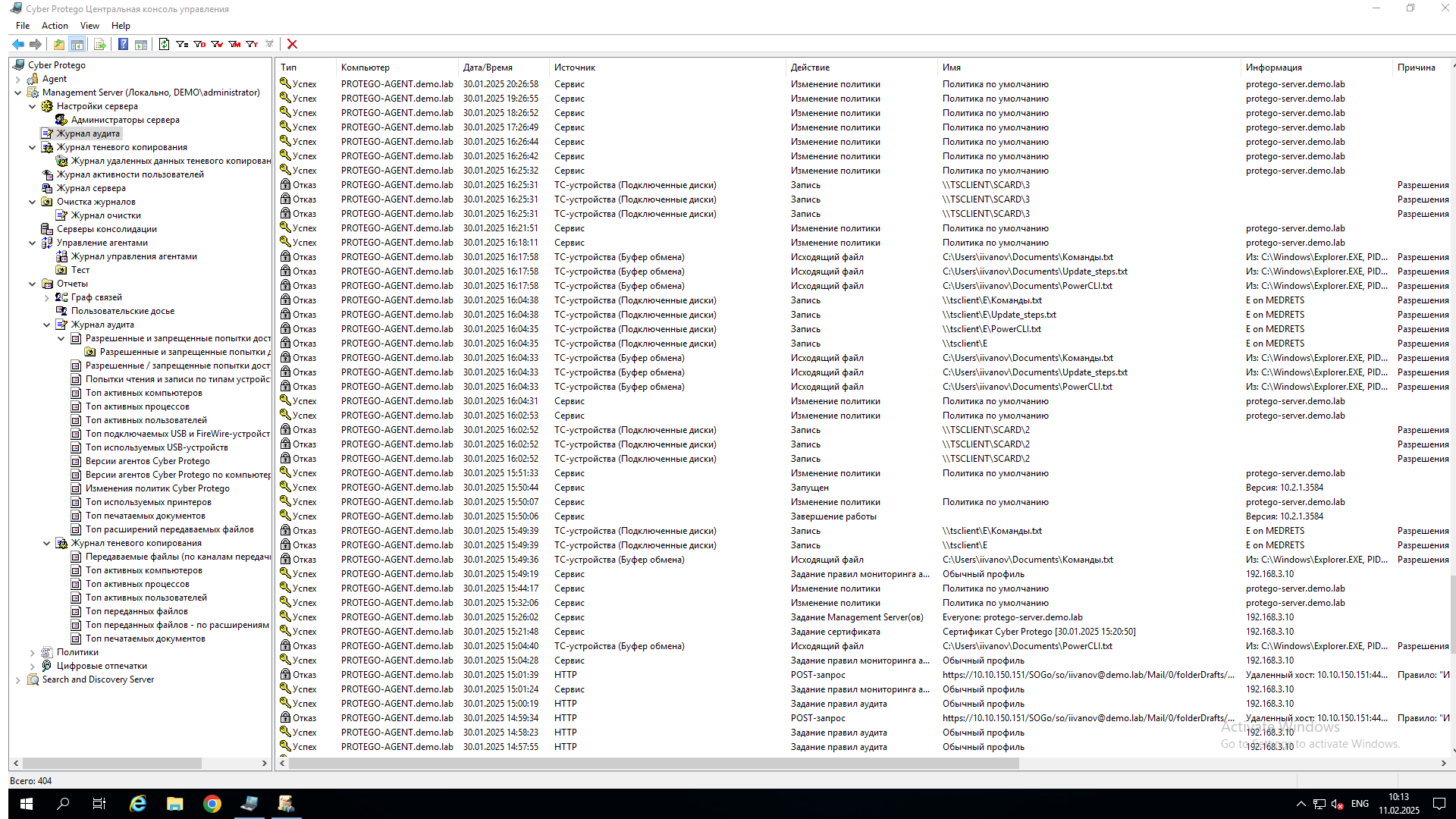Toggle the Show/Hide console tree icon
The image size is (1456, 819).
(x=77, y=44)
